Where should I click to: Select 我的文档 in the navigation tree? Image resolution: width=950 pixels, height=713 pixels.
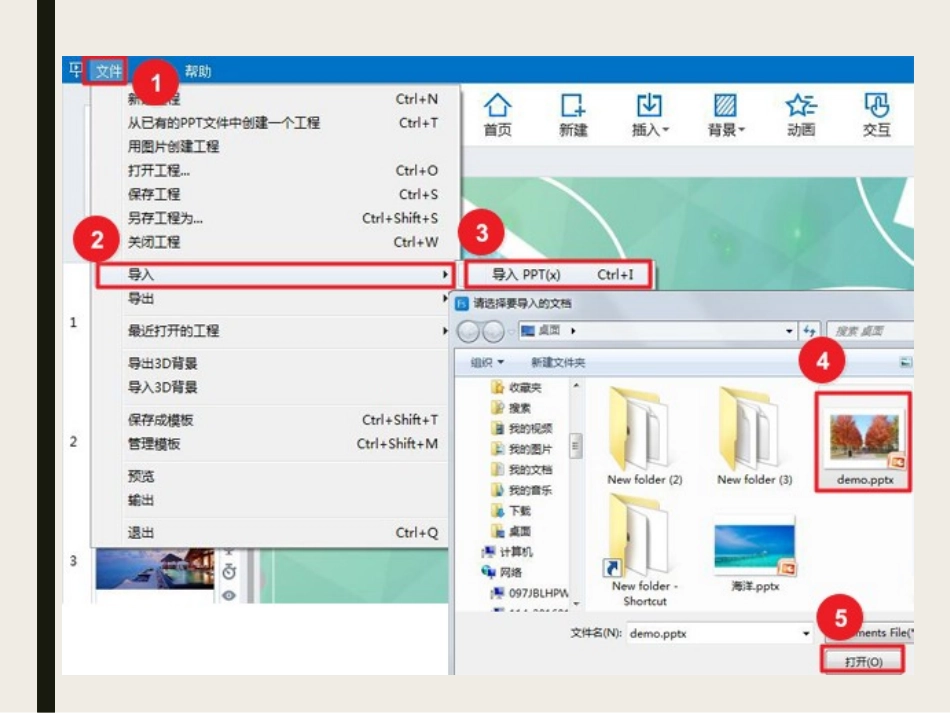(522, 469)
